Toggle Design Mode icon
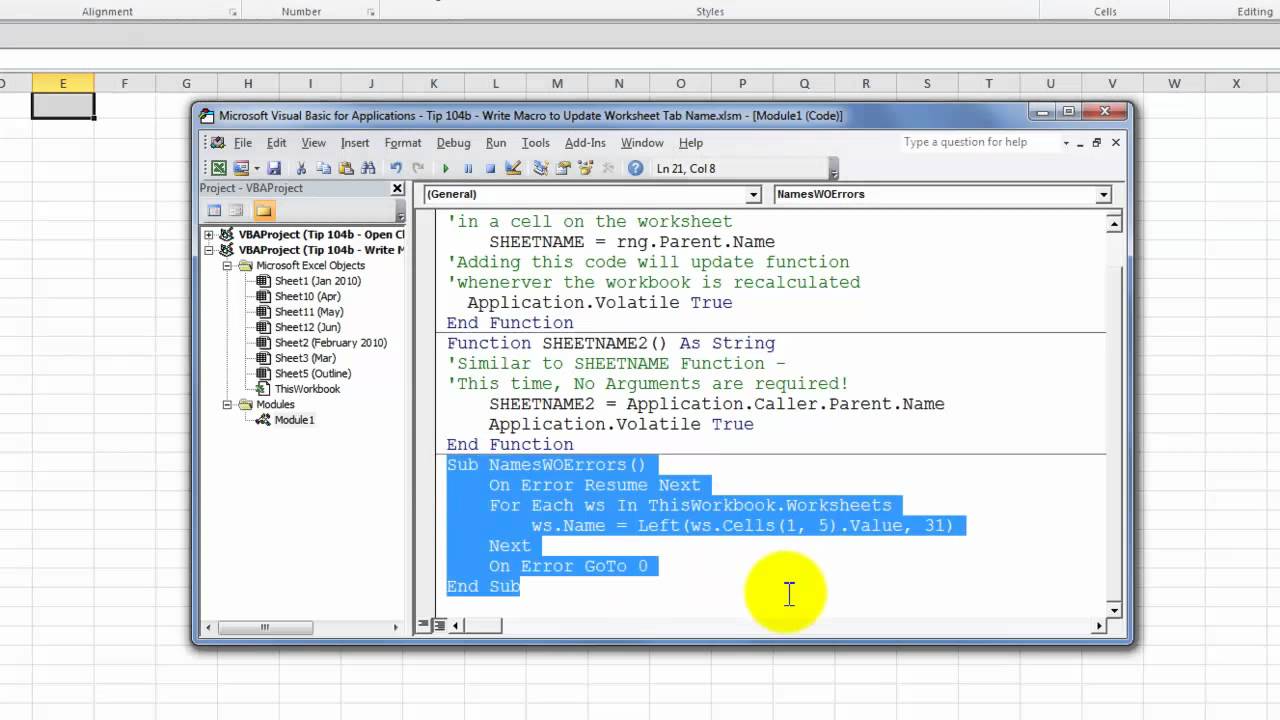This screenshot has width=1280, height=720. [513, 168]
